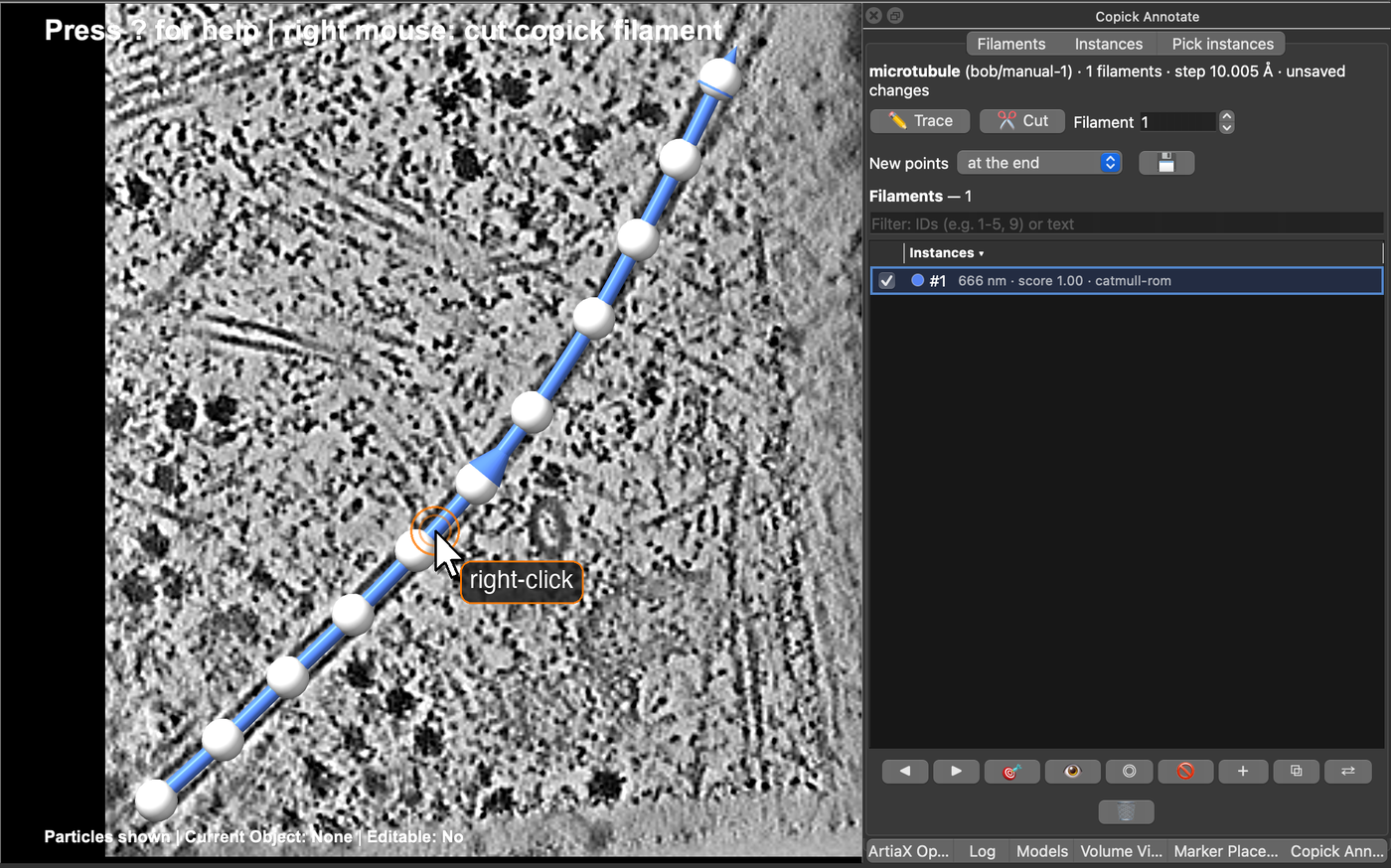This screenshot has width=1391, height=868.
Task: Click the concentric circle icon button
Action: click(1129, 771)
